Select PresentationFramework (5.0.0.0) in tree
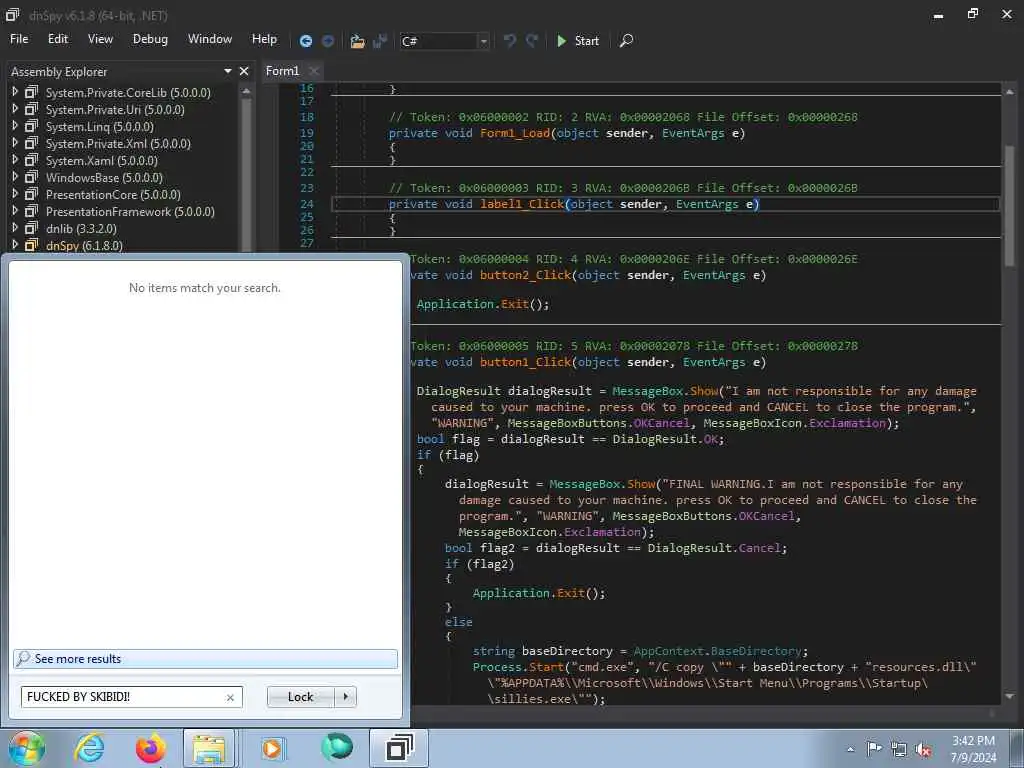This screenshot has width=1024, height=768. point(130,212)
